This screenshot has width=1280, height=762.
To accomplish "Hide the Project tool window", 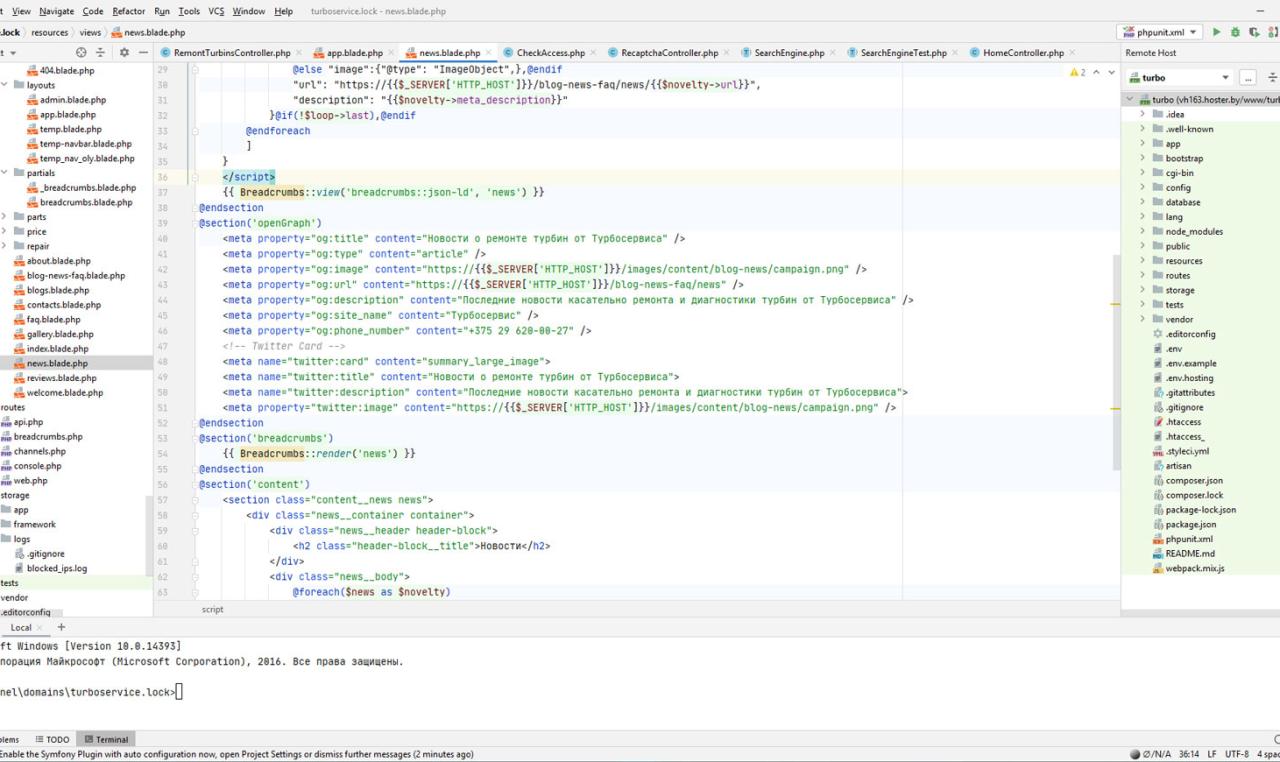I will pos(143,52).
